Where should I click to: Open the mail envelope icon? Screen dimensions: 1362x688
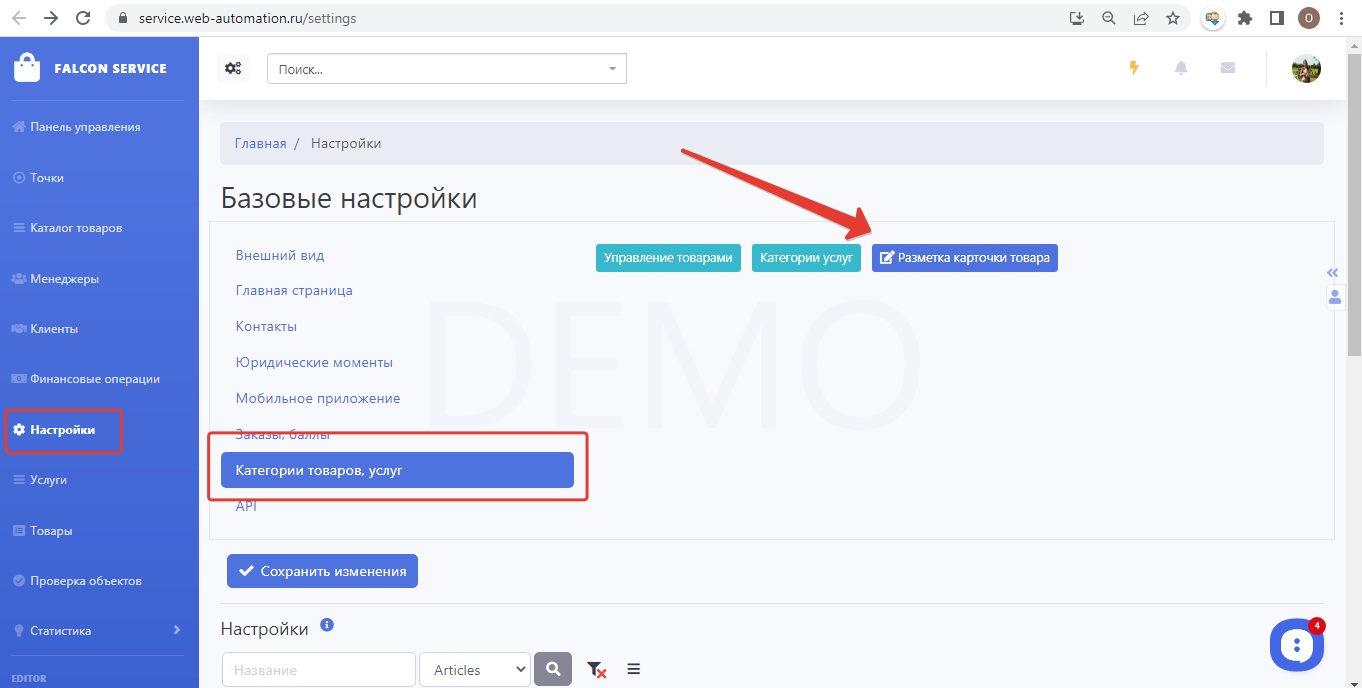pyautogui.click(x=1228, y=68)
